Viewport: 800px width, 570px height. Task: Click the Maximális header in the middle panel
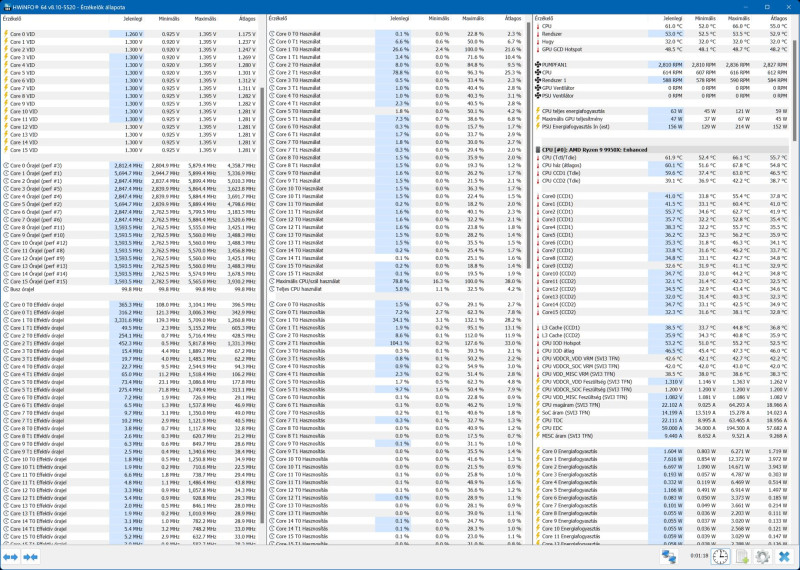473,18
